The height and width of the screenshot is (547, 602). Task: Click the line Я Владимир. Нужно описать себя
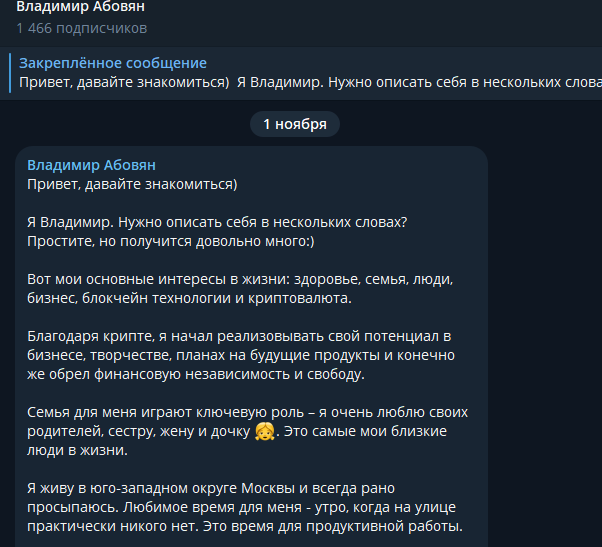(217, 222)
